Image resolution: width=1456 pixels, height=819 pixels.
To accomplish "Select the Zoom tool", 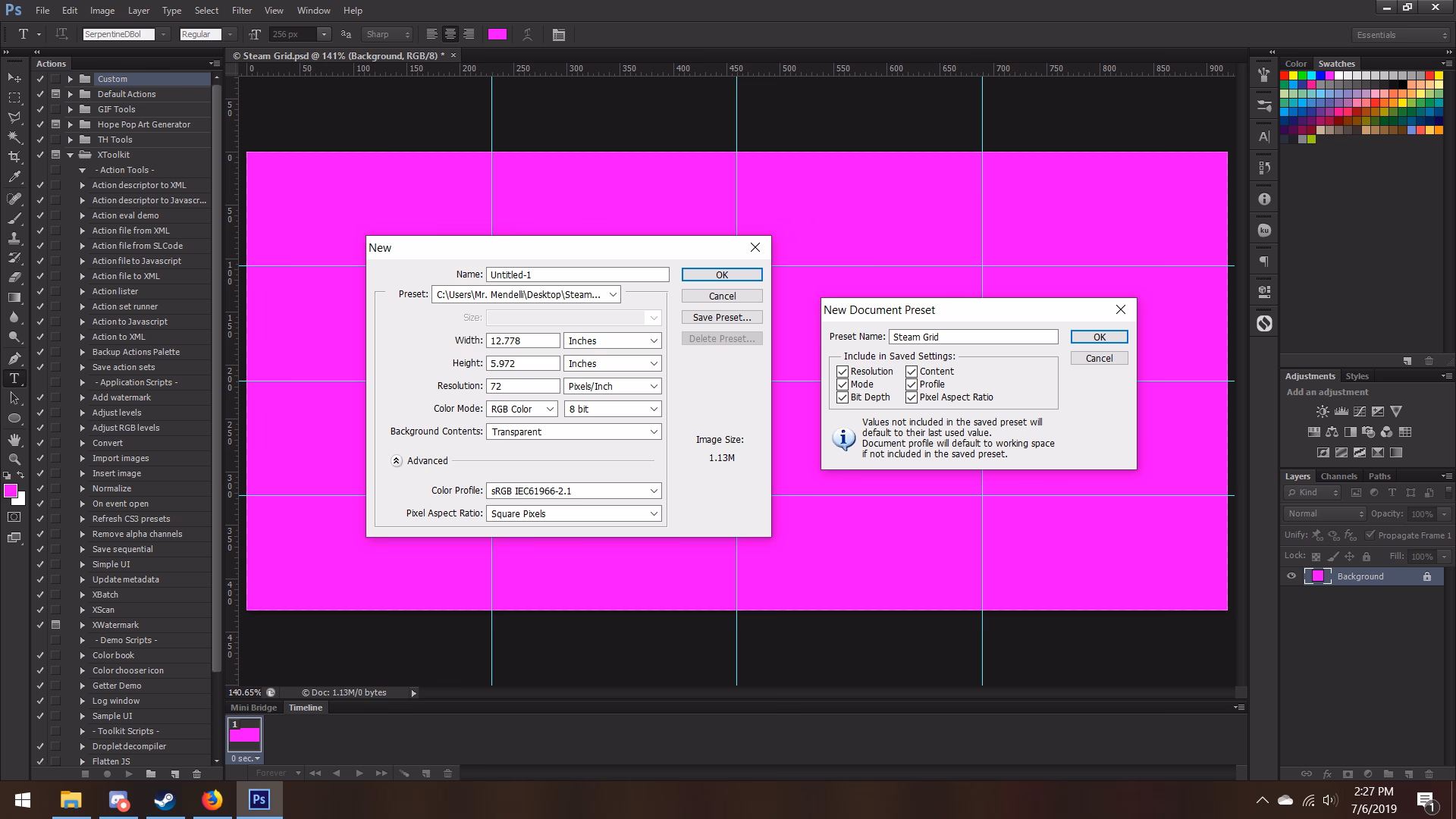I will pyautogui.click(x=14, y=459).
